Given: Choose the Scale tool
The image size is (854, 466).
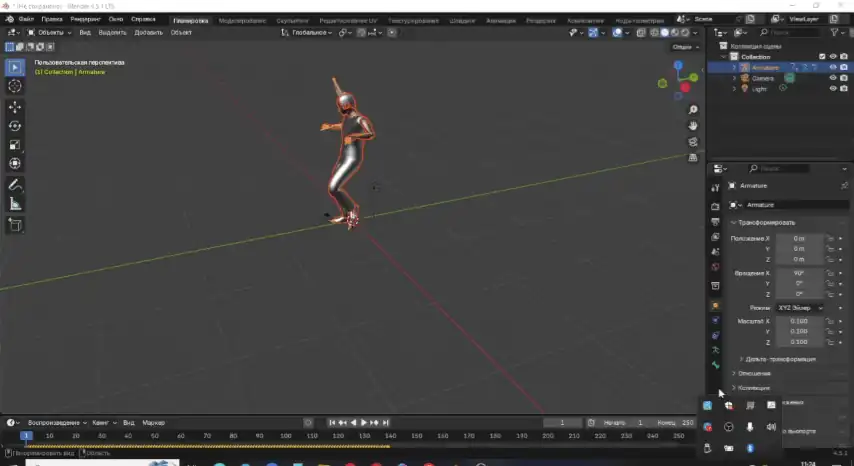Looking at the screenshot, I should 15,145.
